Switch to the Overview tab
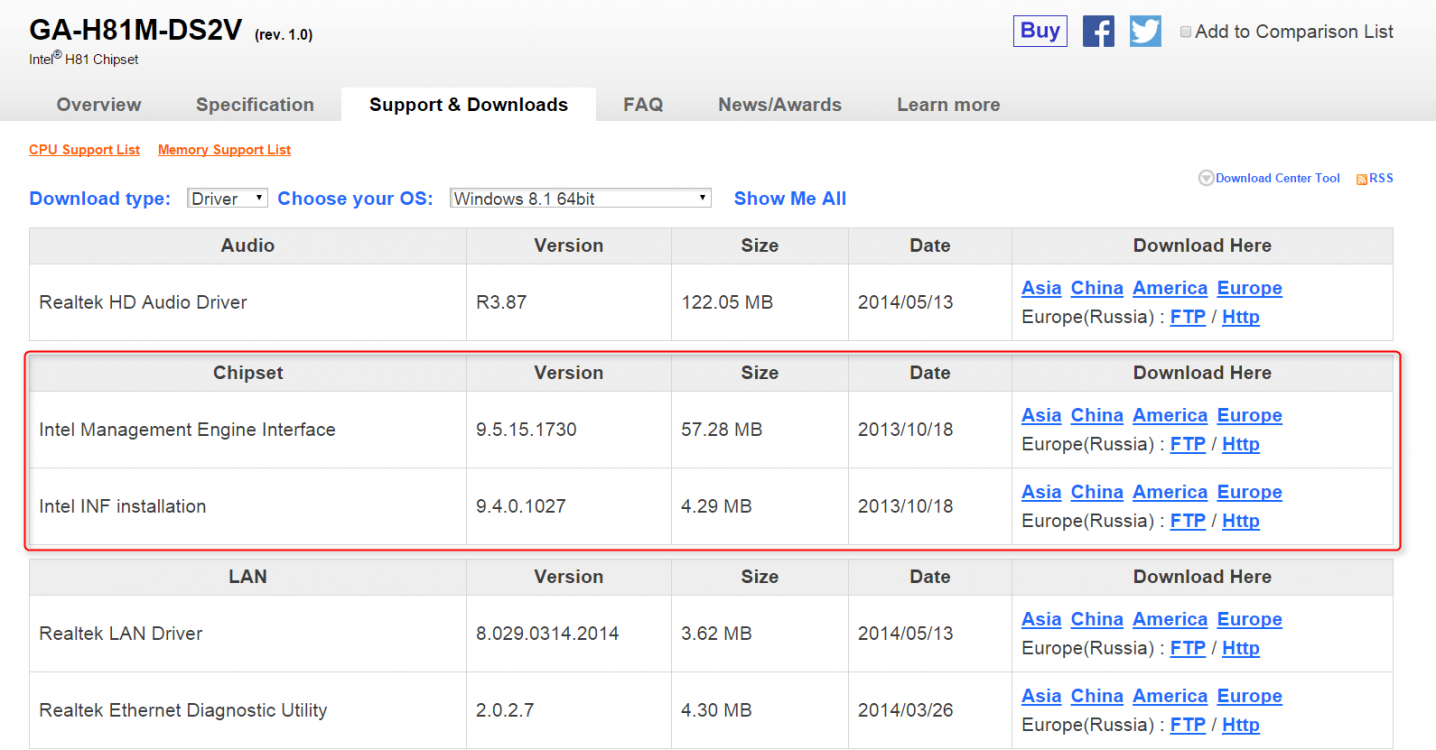The height and width of the screenshot is (750, 1436). pos(99,105)
